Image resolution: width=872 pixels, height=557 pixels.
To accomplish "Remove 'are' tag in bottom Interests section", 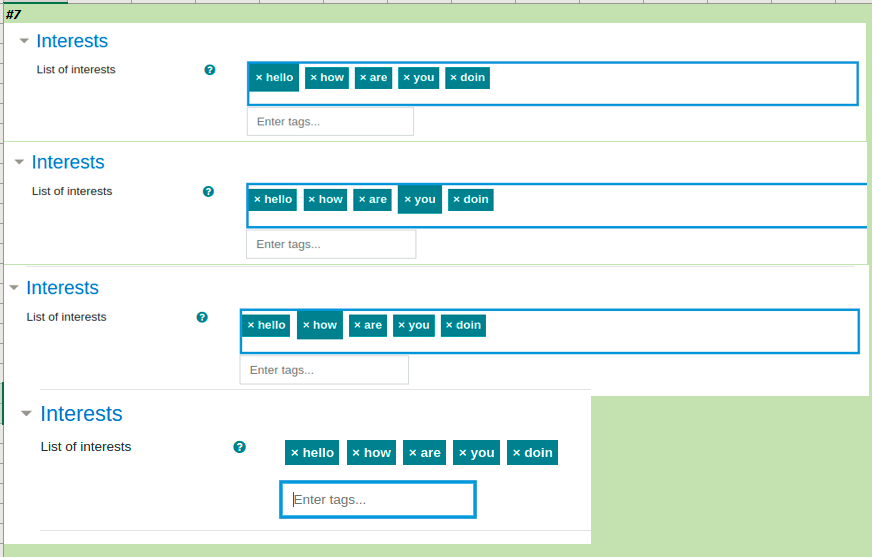I will point(424,452).
